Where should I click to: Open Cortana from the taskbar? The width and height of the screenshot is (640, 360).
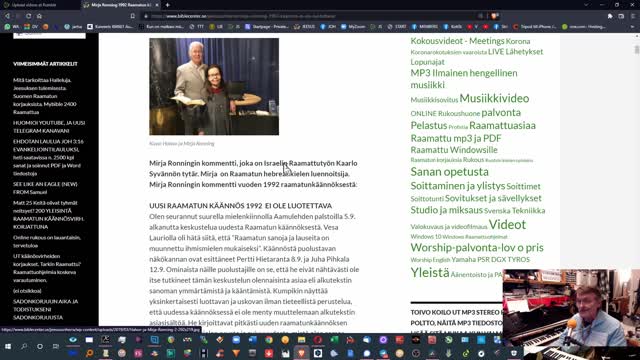(x=40, y=346)
